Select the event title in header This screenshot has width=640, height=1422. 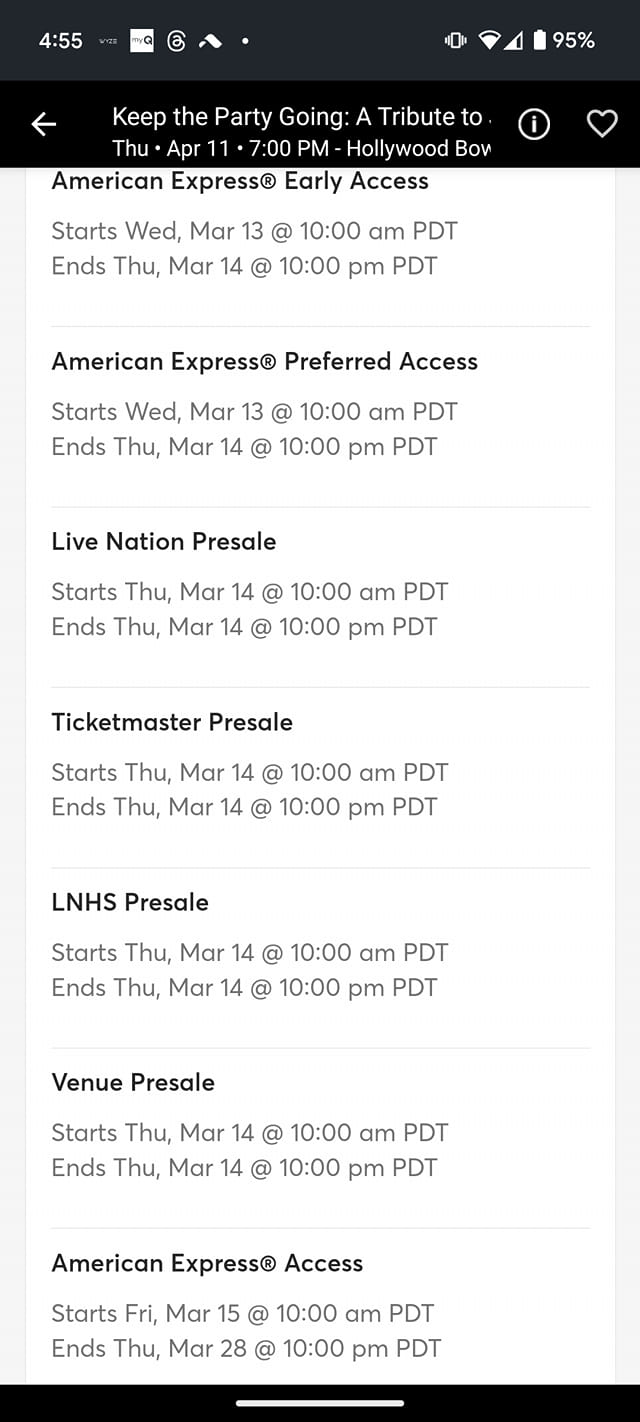point(301,116)
